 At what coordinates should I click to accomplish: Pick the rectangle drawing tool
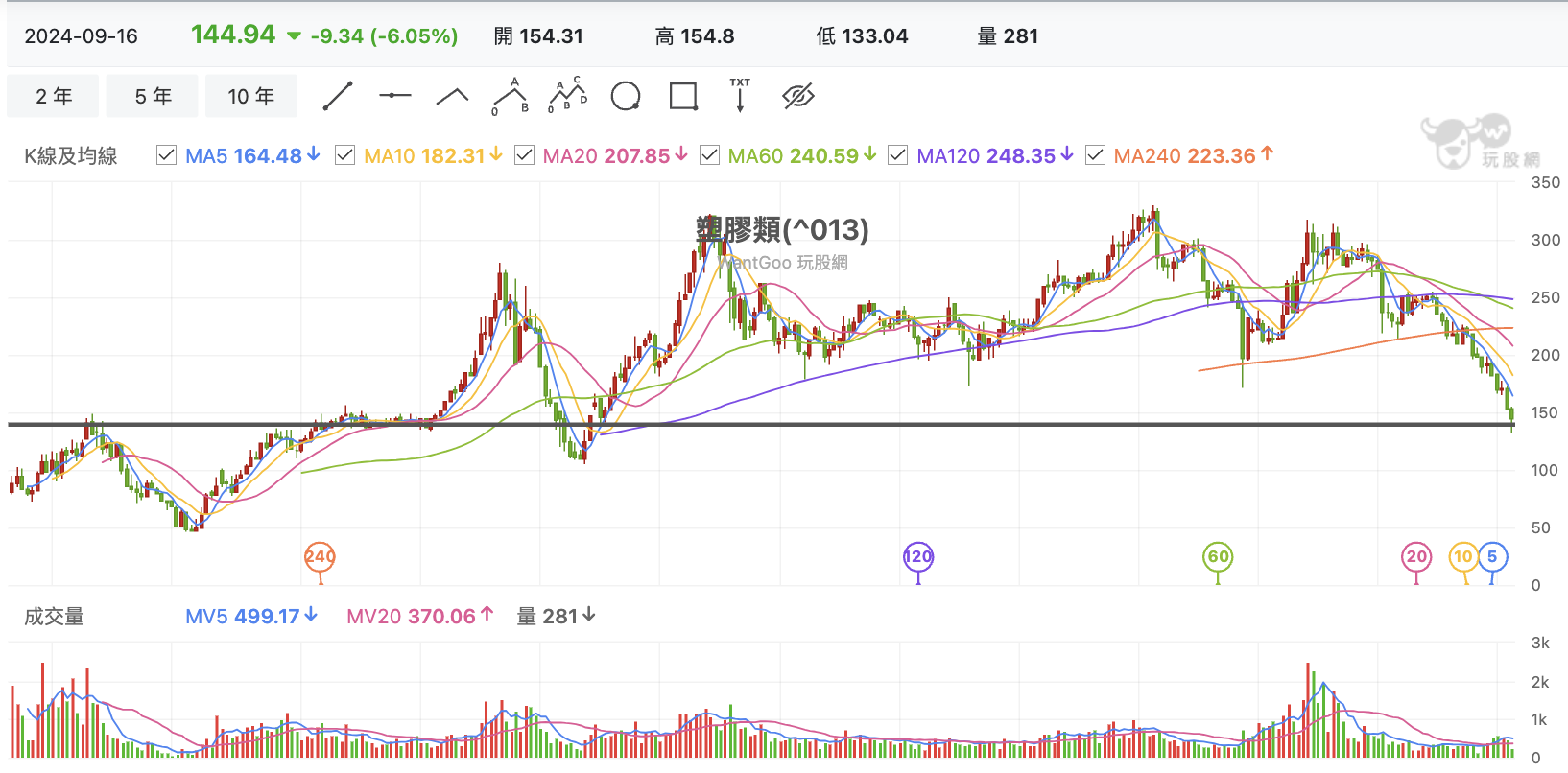(x=683, y=96)
